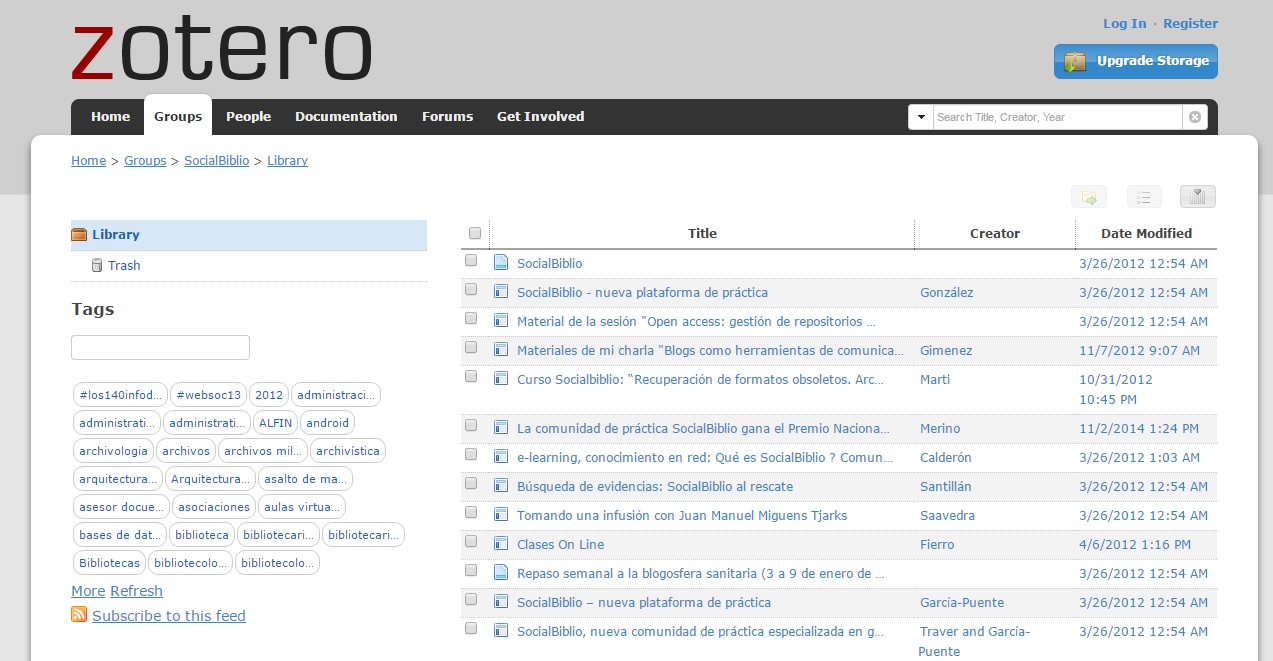Open the search options dropdown arrow
The width and height of the screenshot is (1273, 661).
pos(920,117)
